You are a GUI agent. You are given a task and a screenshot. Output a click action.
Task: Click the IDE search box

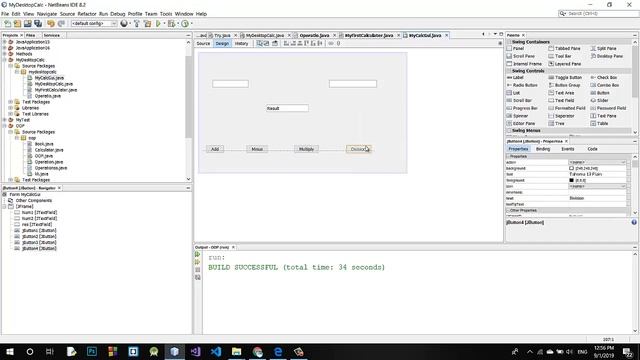tap(599, 13)
